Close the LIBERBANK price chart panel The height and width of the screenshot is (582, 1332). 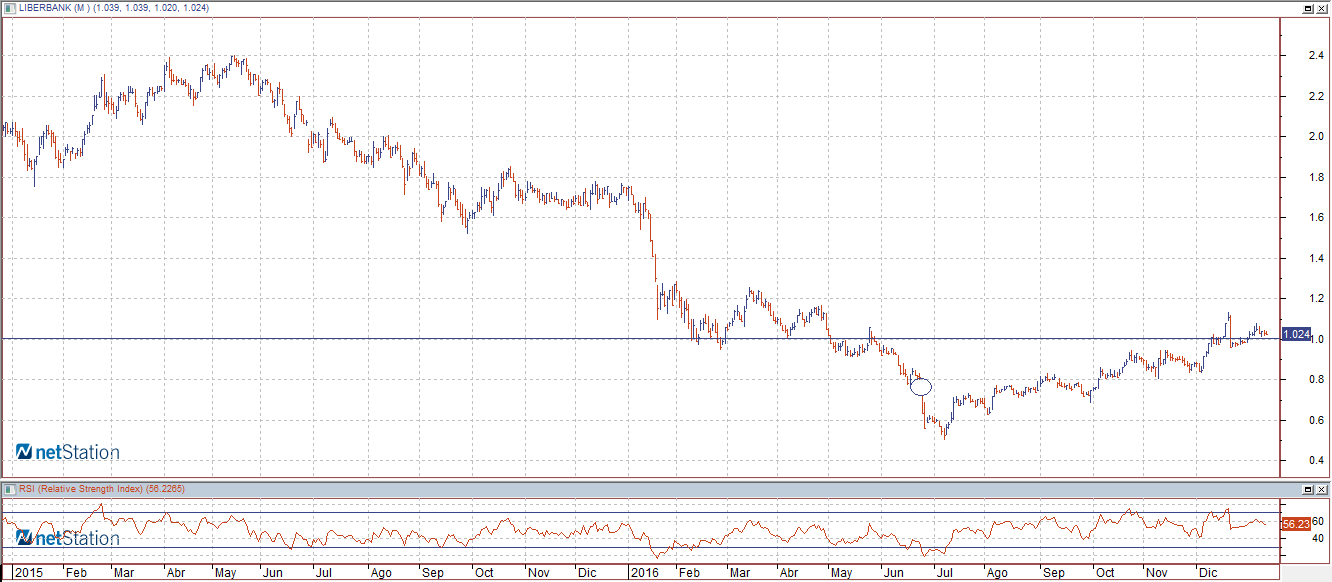(1322, 7)
